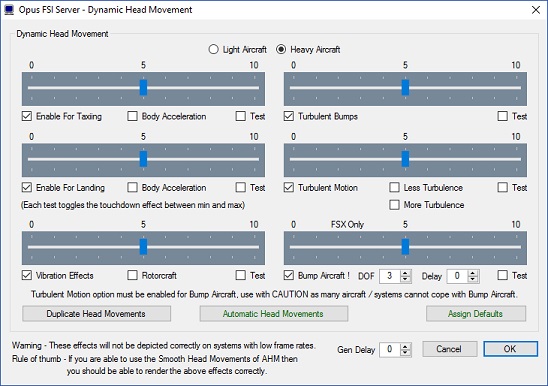Tick the Less Turbulence checkbox

click(x=394, y=187)
